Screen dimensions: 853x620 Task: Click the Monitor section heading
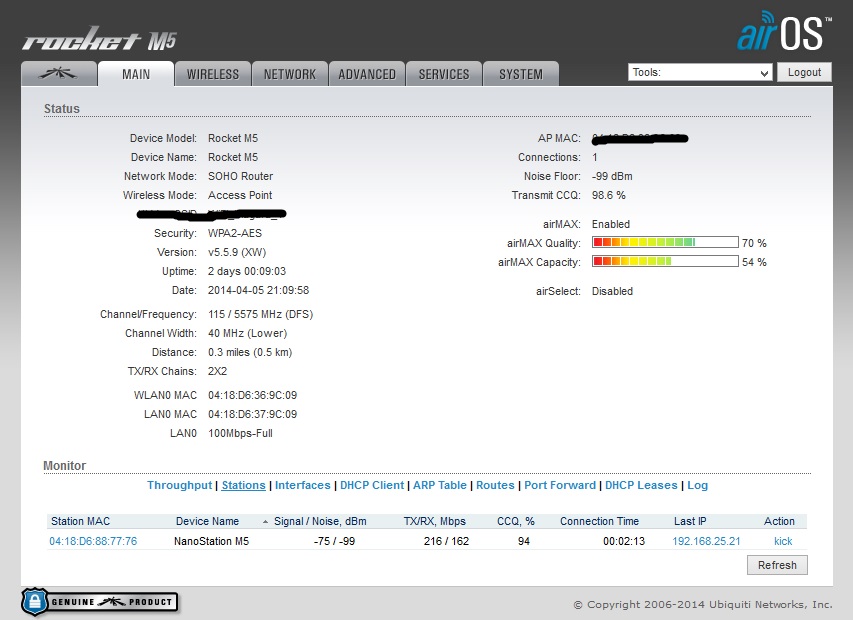[64, 466]
